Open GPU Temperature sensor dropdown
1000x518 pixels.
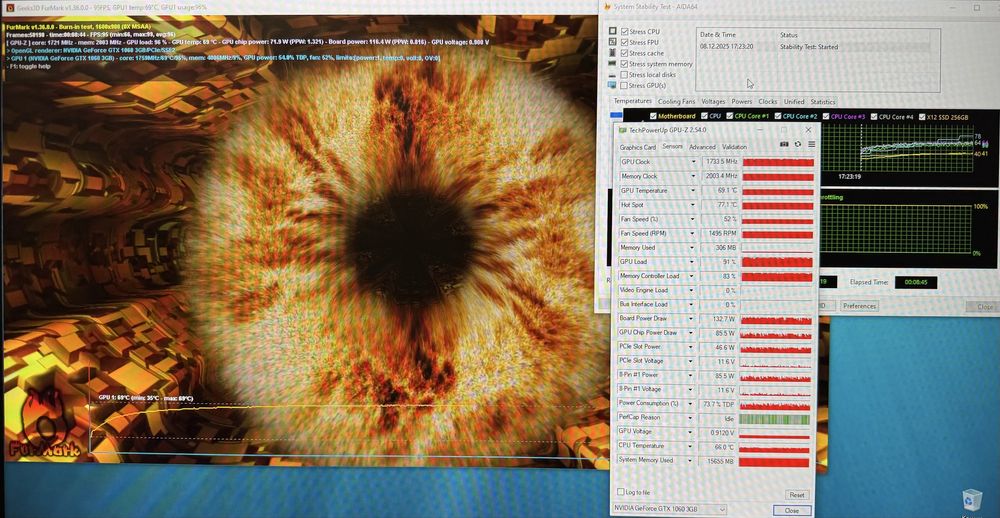click(x=693, y=191)
